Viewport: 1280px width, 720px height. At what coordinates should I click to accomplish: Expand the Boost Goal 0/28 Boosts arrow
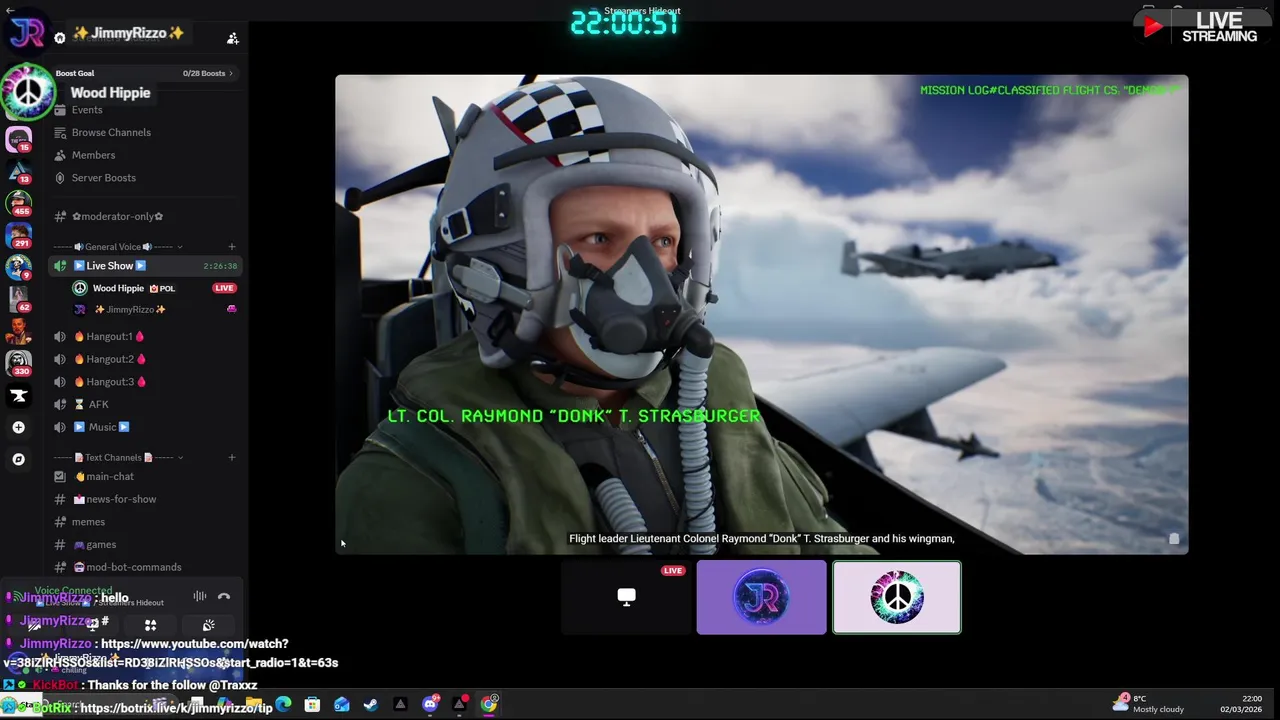[x=231, y=73]
